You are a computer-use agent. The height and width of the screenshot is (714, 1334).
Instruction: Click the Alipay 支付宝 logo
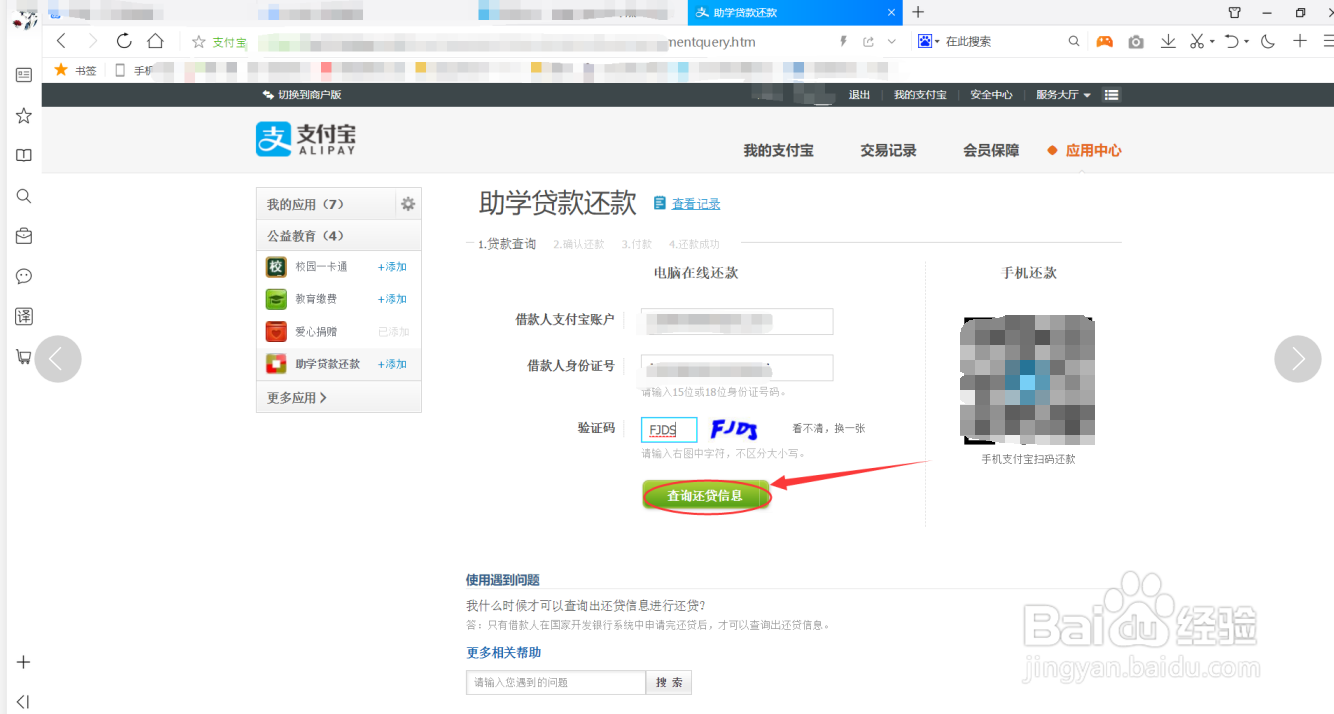click(306, 138)
